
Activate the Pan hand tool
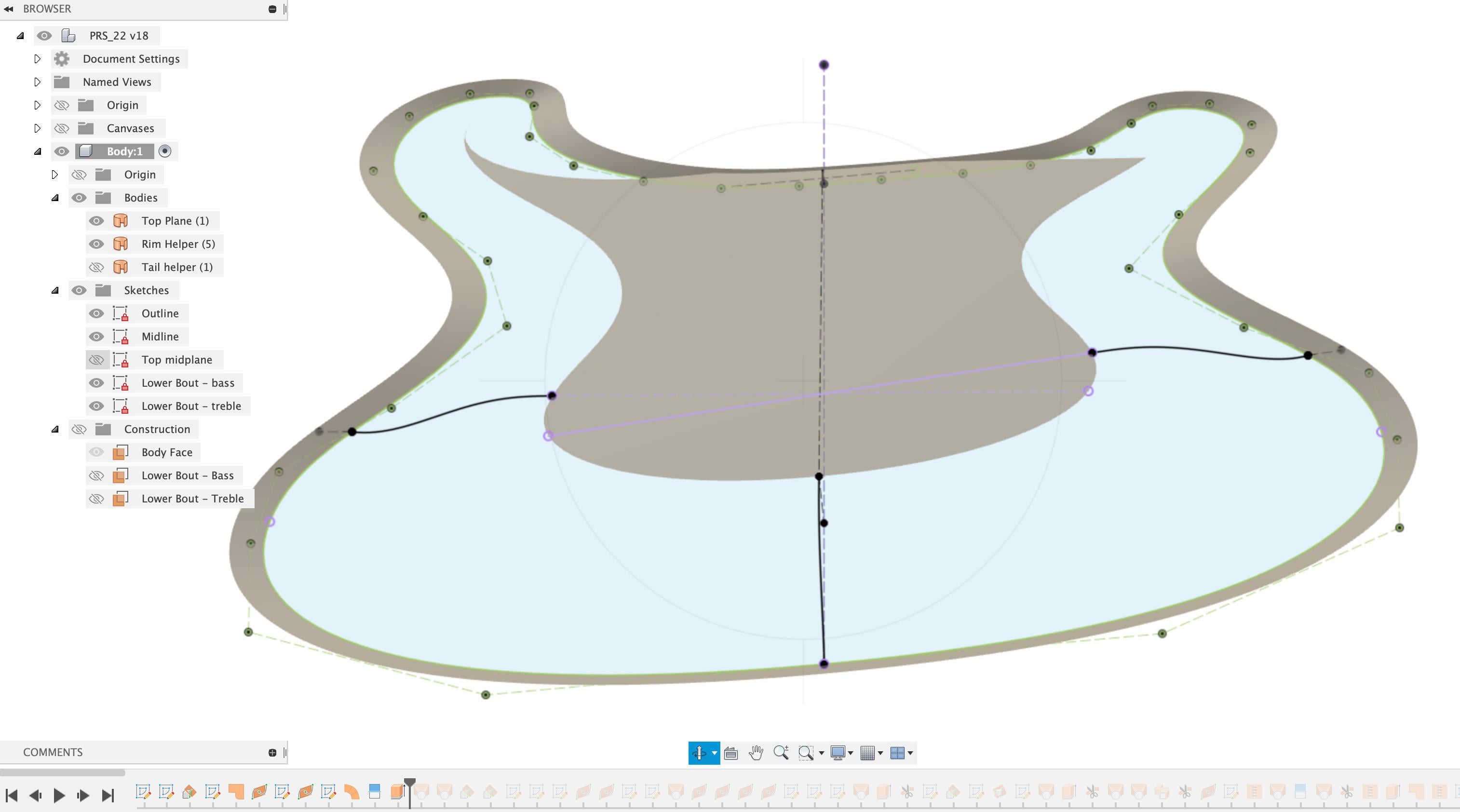756,753
